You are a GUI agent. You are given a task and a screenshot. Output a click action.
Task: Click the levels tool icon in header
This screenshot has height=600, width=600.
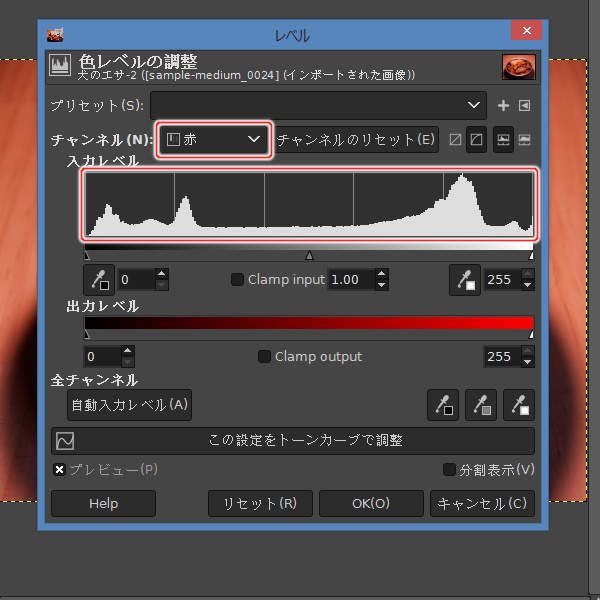60,65
